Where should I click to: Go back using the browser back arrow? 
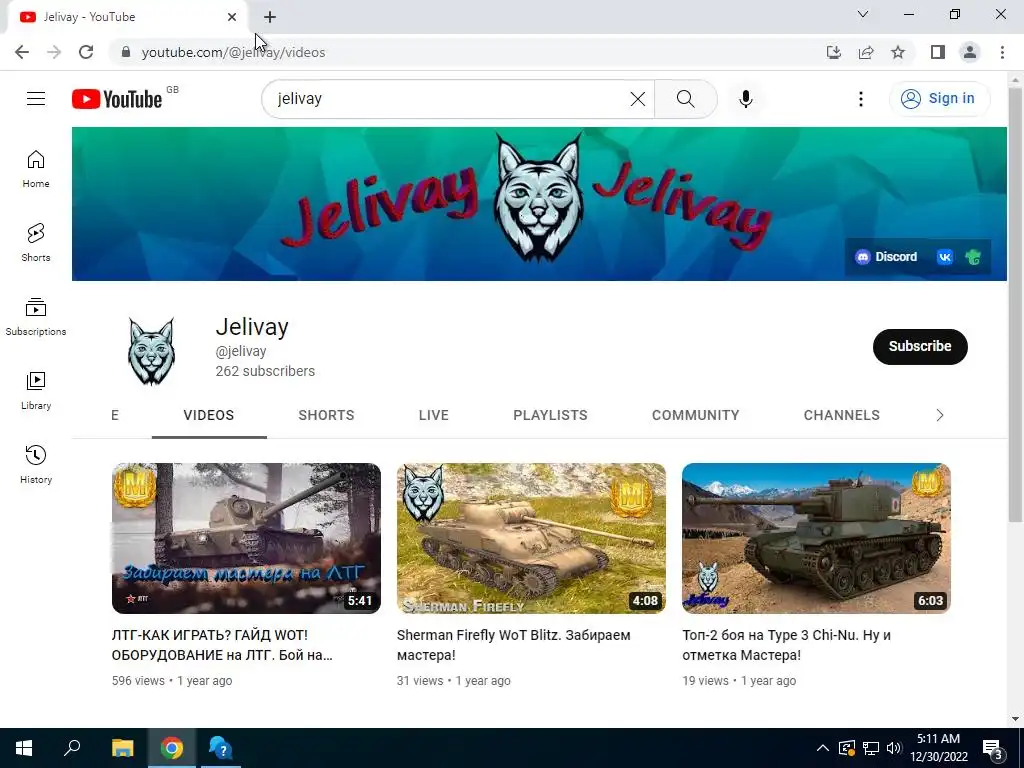[x=22, y=52]
